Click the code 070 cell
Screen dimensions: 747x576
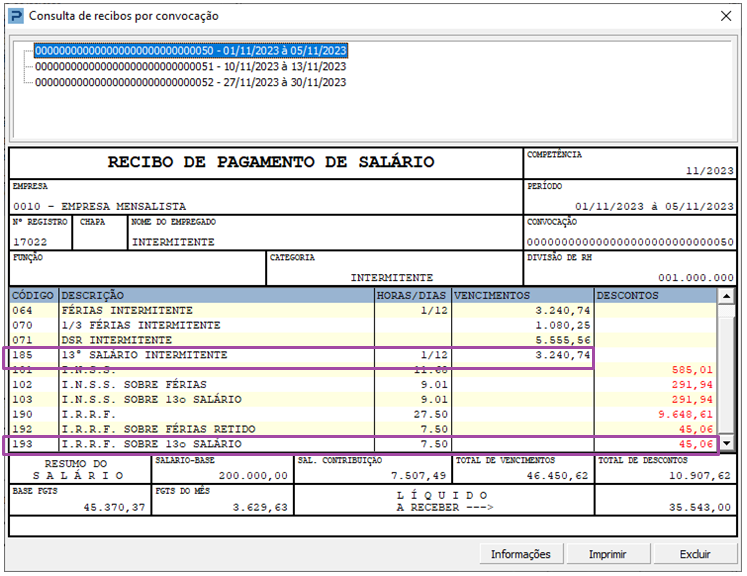(22, 325)
